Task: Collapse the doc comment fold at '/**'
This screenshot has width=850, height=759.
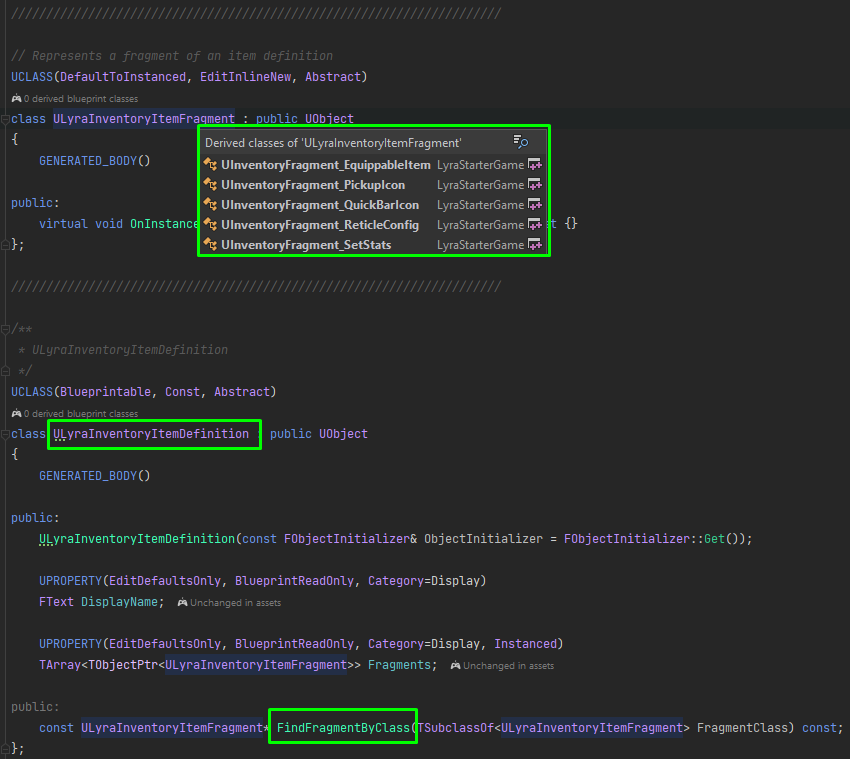Action: pos(5,329)
